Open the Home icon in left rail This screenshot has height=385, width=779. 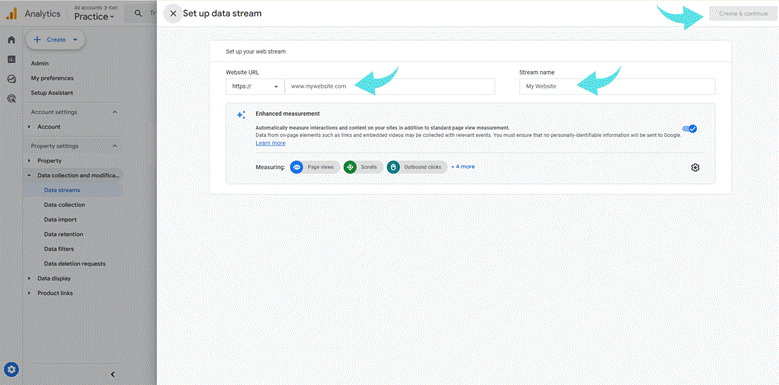coord(11,40)
